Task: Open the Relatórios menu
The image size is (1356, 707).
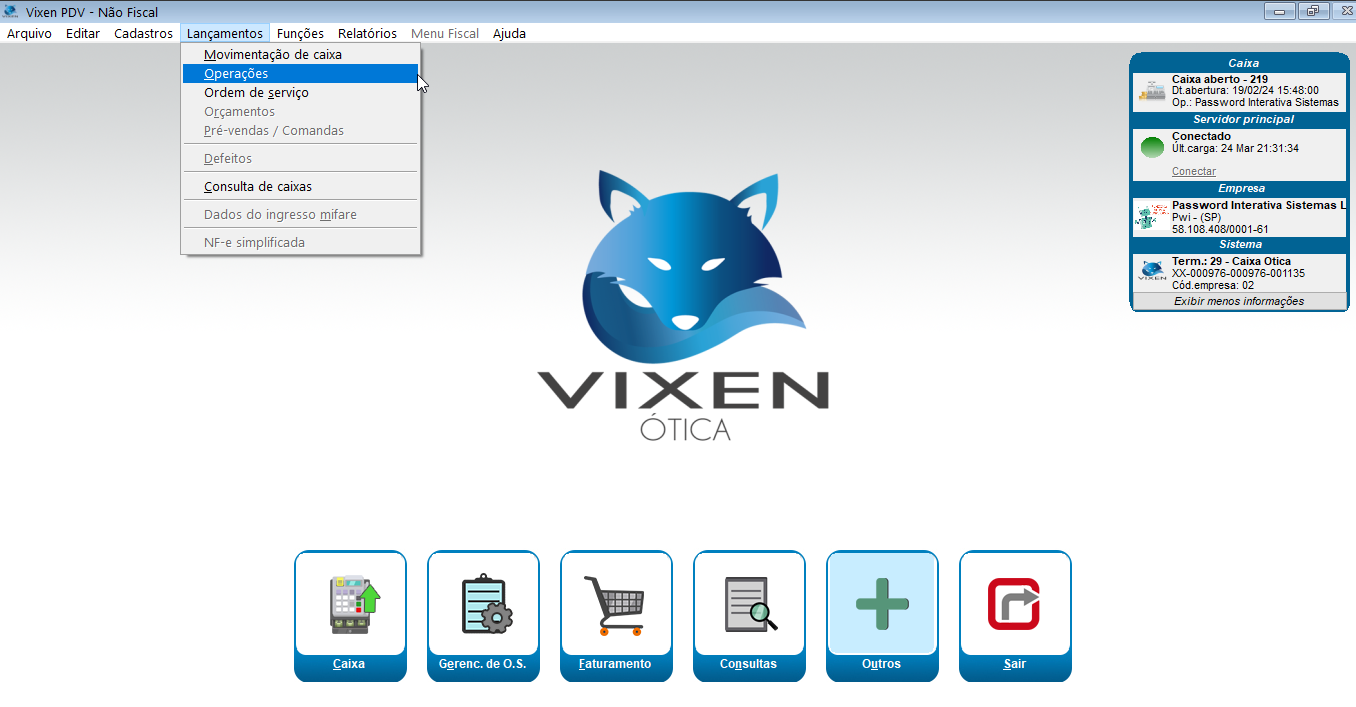Action: 367,33
